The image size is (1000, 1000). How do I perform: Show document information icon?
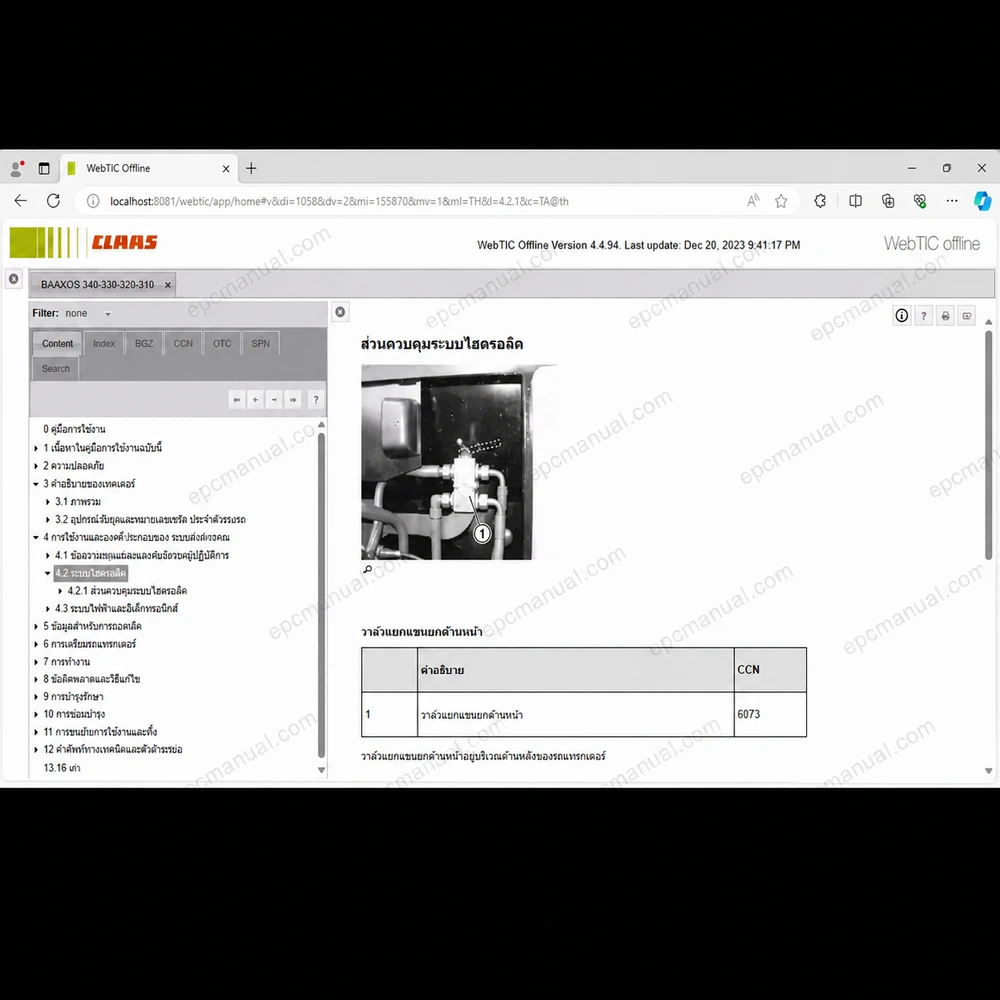pyautogui.click(x=902, y=316)
